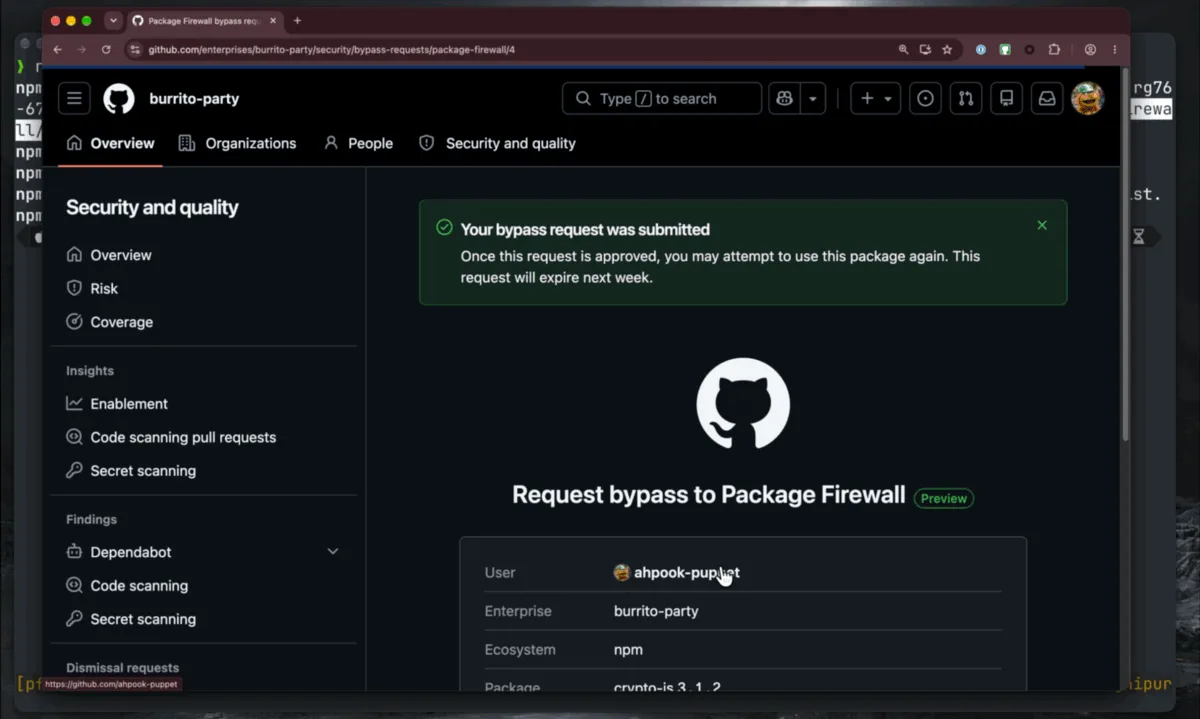
Task: Bookmark this page with the star icon
Action: tap(947, 49)
